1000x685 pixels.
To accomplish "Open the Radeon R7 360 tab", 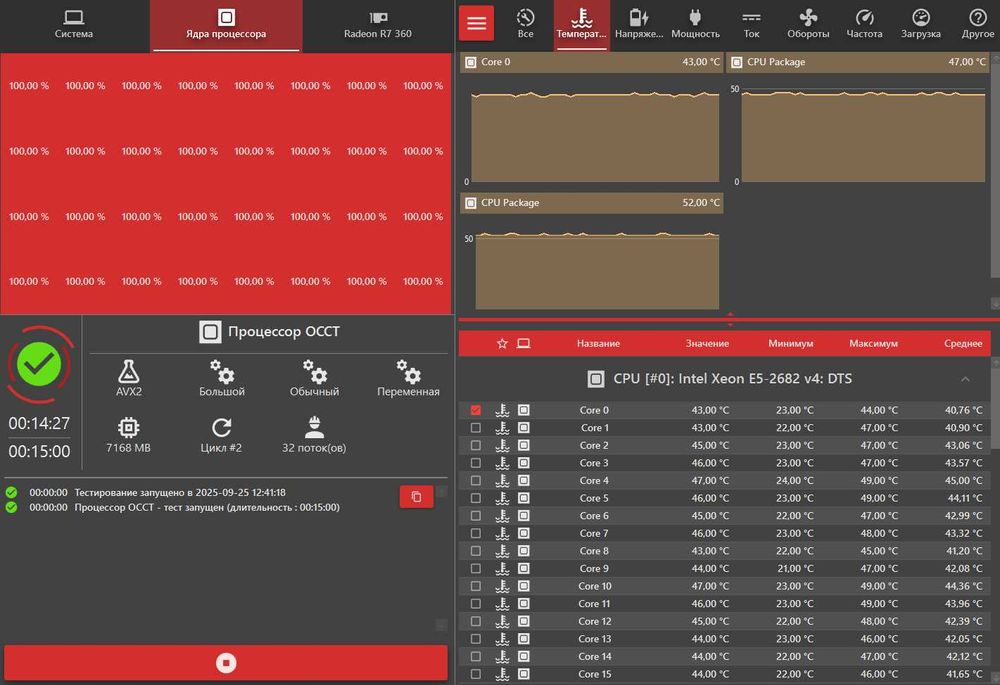I will pyautogui.click(x=378, y=25).
